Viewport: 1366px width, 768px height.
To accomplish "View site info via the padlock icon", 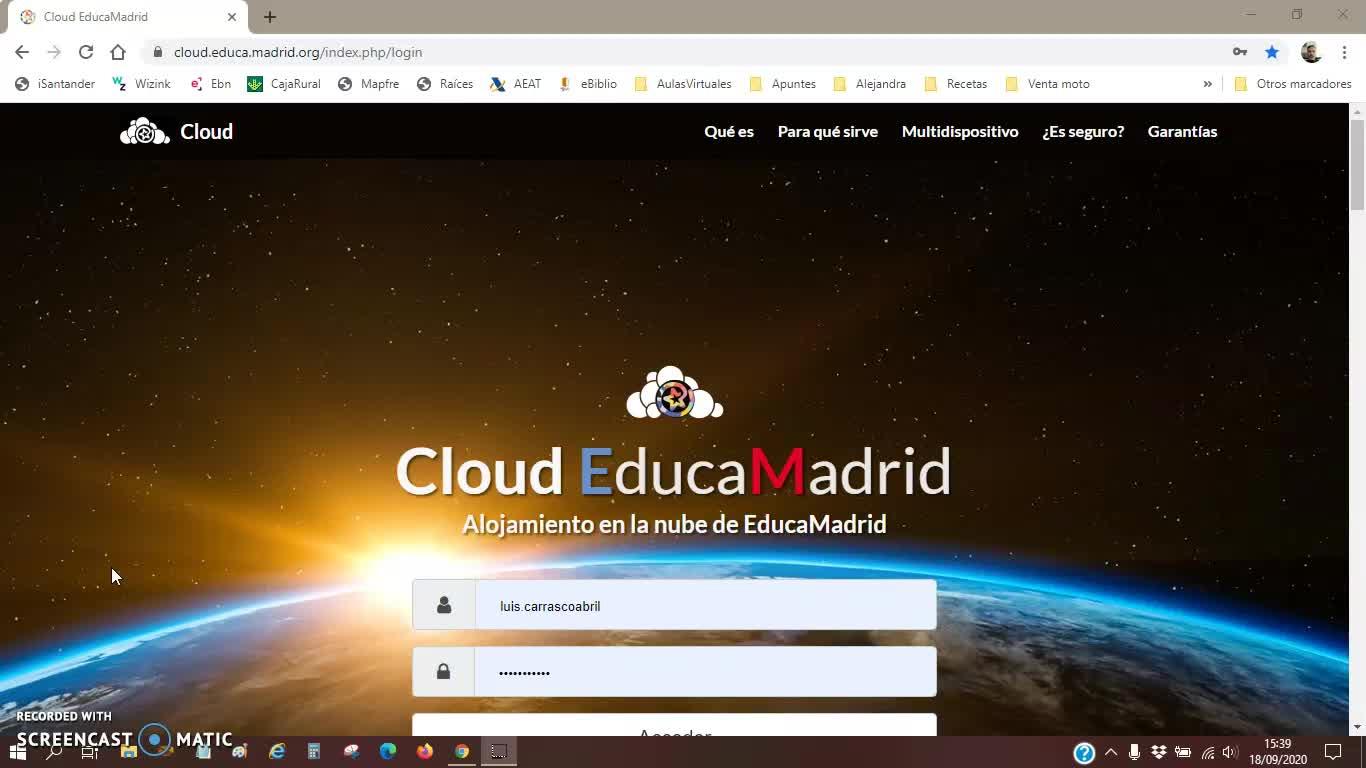I will [x=157, y=52].
